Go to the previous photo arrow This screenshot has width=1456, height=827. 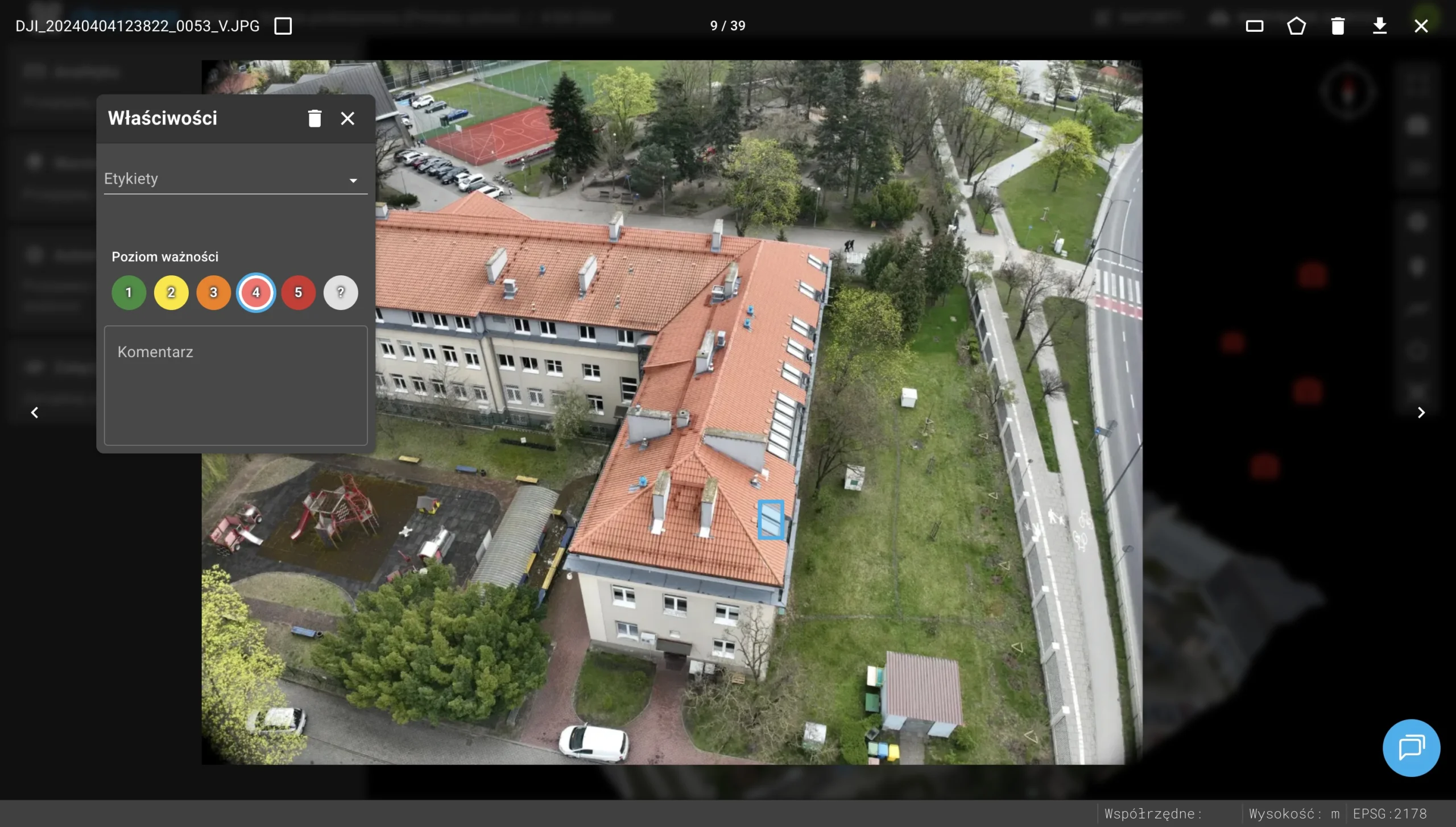click(x=35, y=412)
